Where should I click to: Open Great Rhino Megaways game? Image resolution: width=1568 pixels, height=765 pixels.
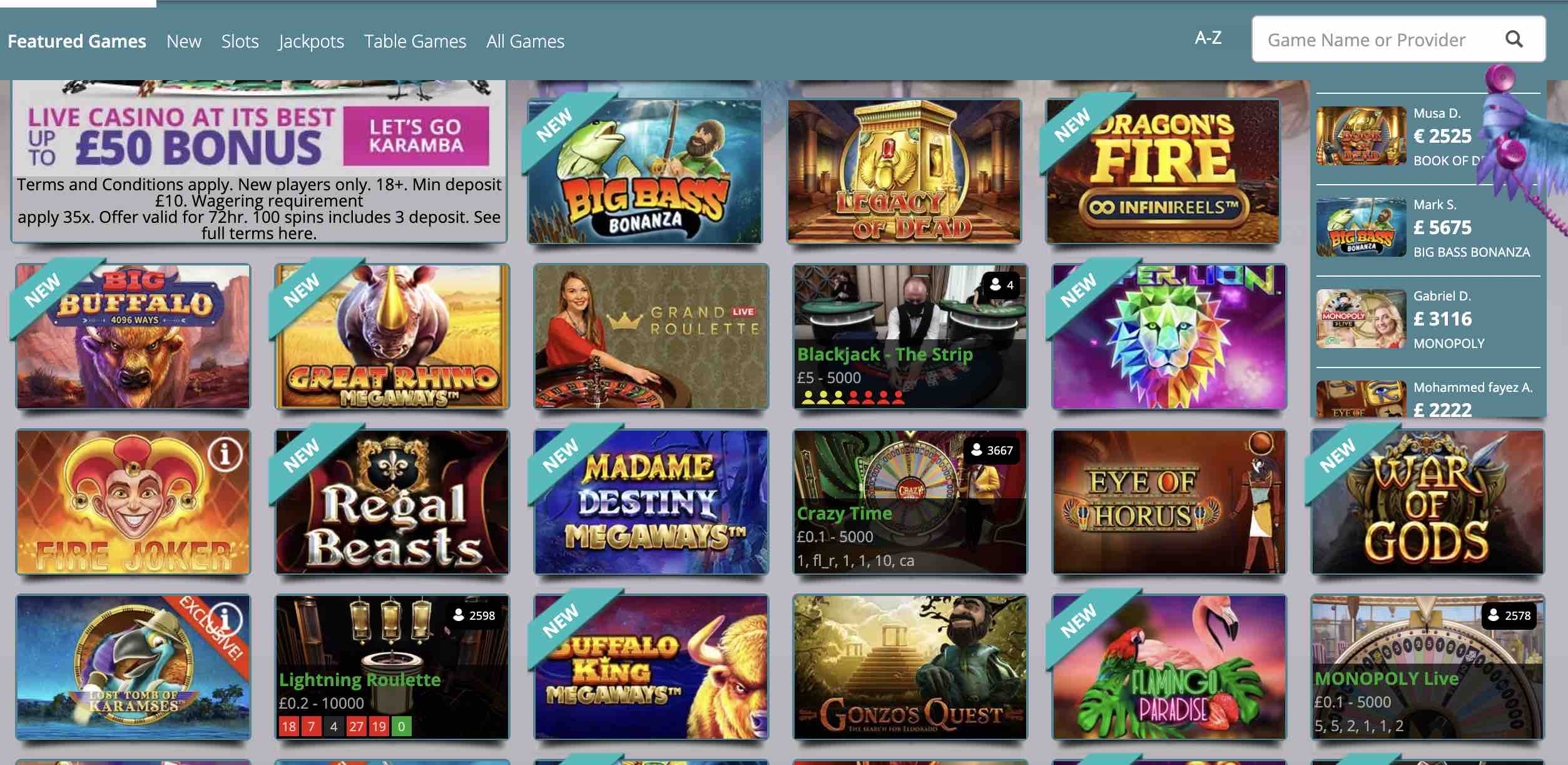click(392, 336)
